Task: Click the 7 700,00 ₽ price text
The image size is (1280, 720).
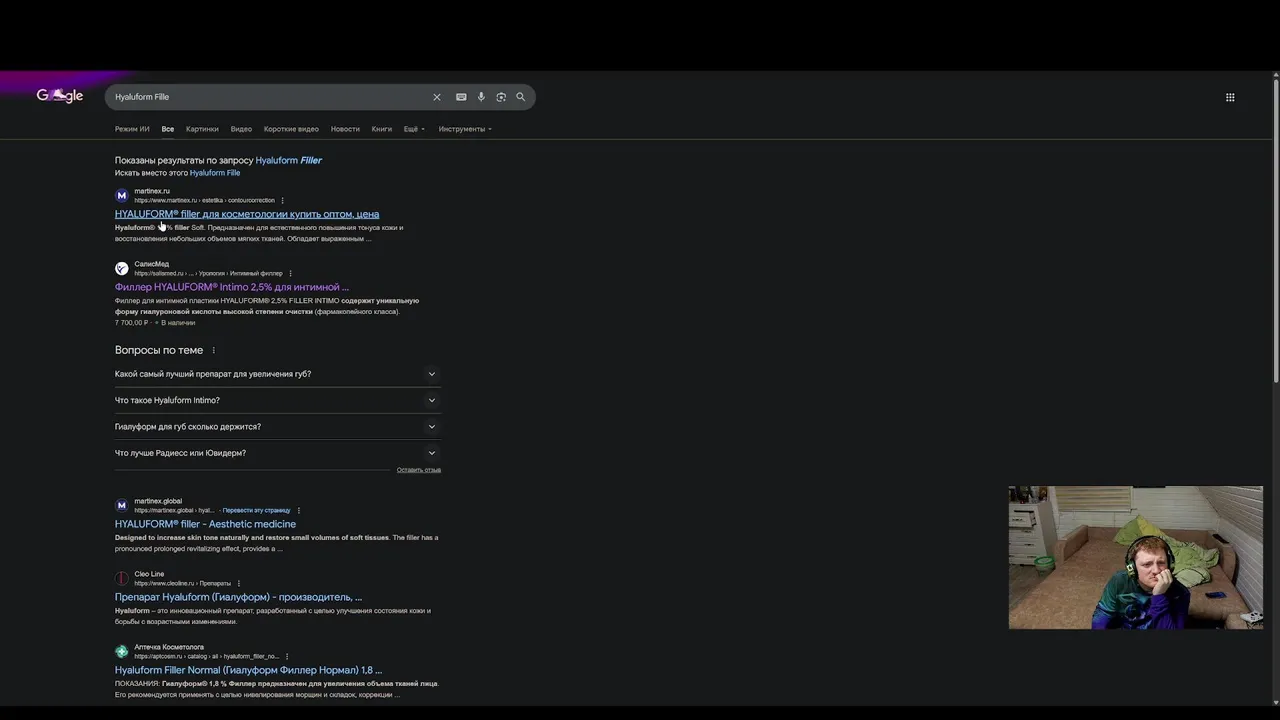Action: coord(131,323)
